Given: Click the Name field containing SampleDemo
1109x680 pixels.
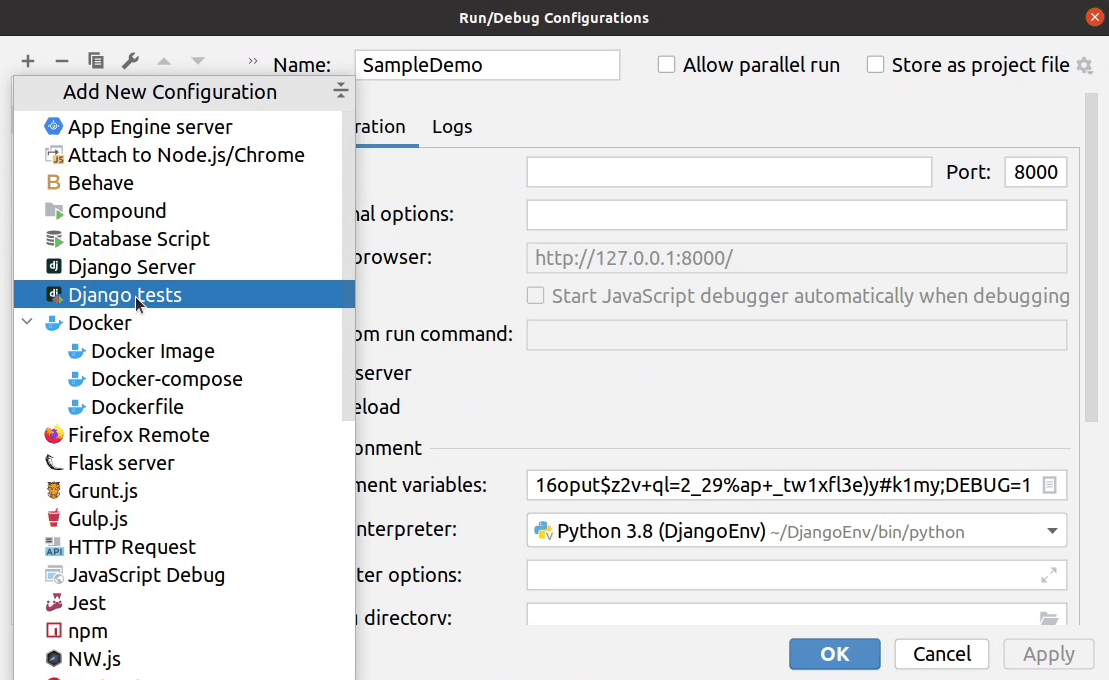Looking at the screenshot, I should pyautogui.click(x=487, y=65).
